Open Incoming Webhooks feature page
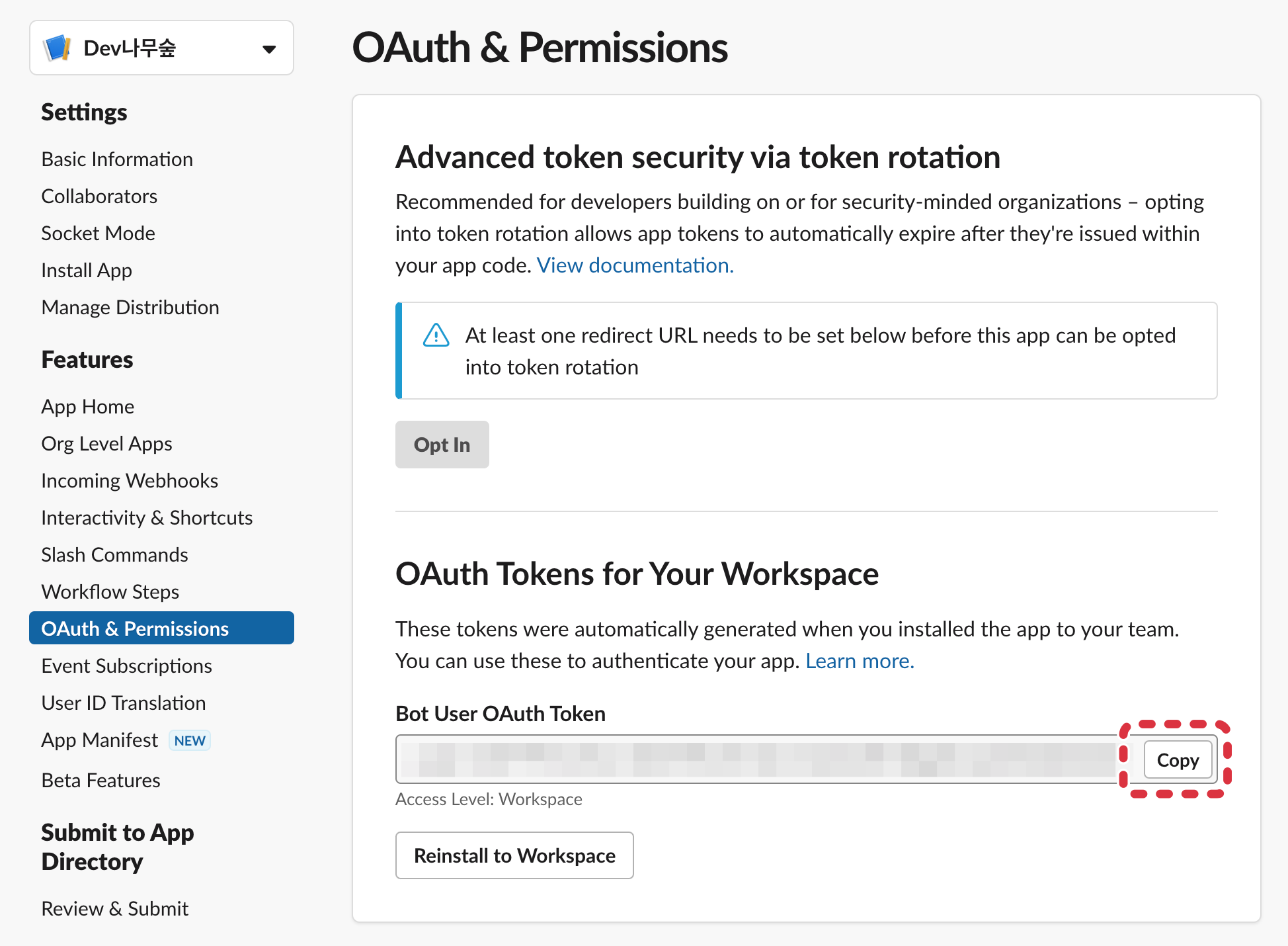 tap(130, 481)
